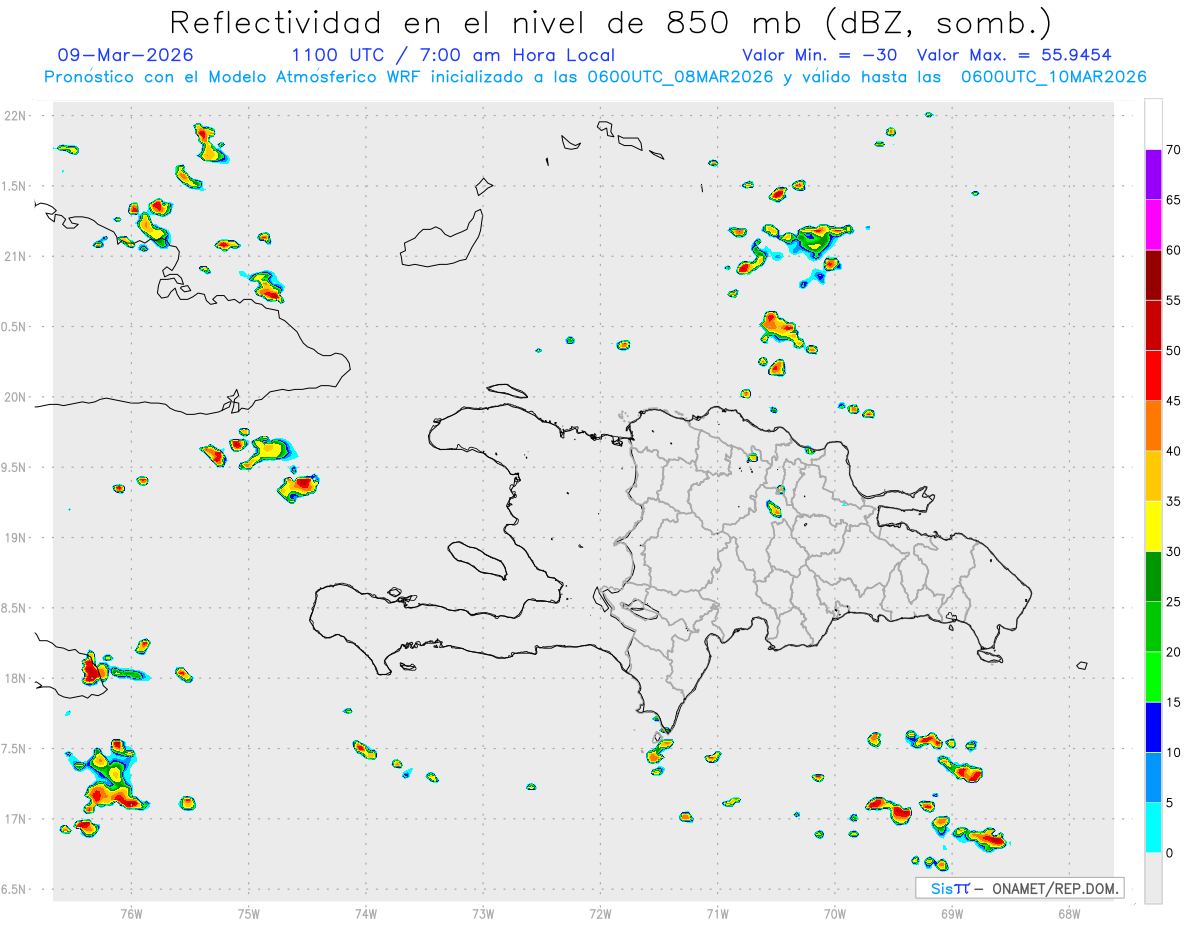Click the "40" color scale label
1200x927 pixels.
(1174, 451)
